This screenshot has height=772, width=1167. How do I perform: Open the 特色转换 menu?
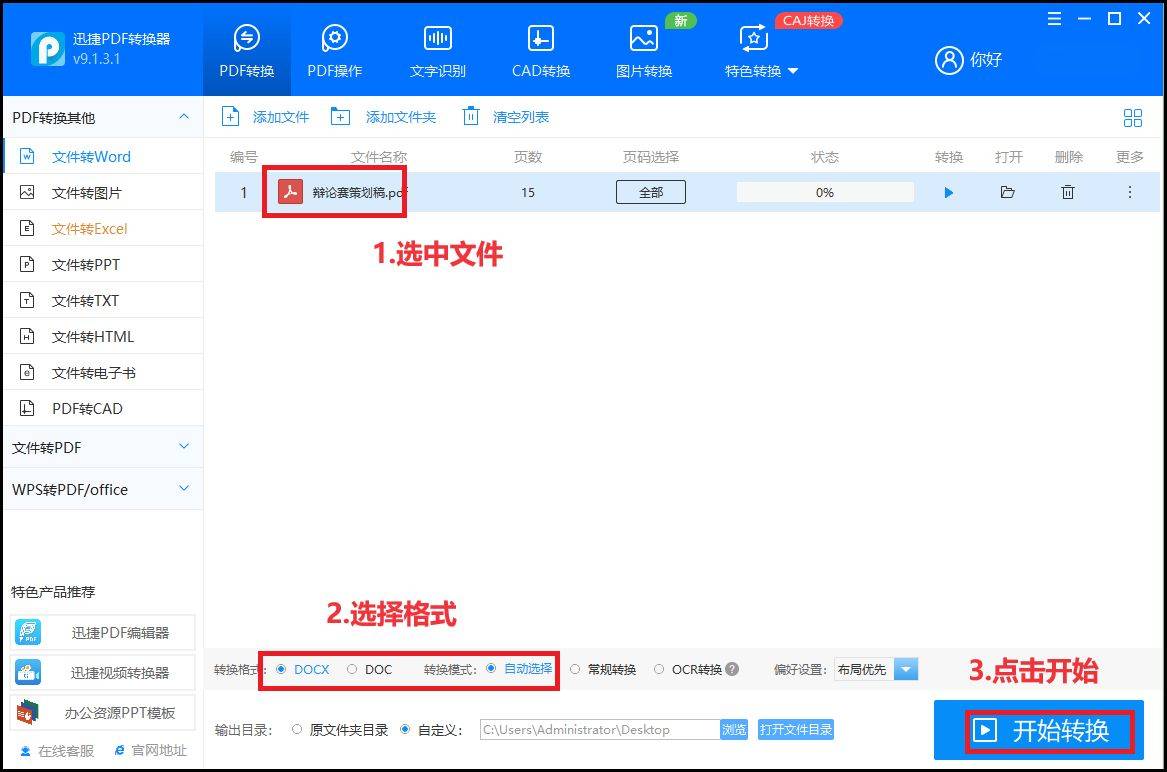(755, 70)
